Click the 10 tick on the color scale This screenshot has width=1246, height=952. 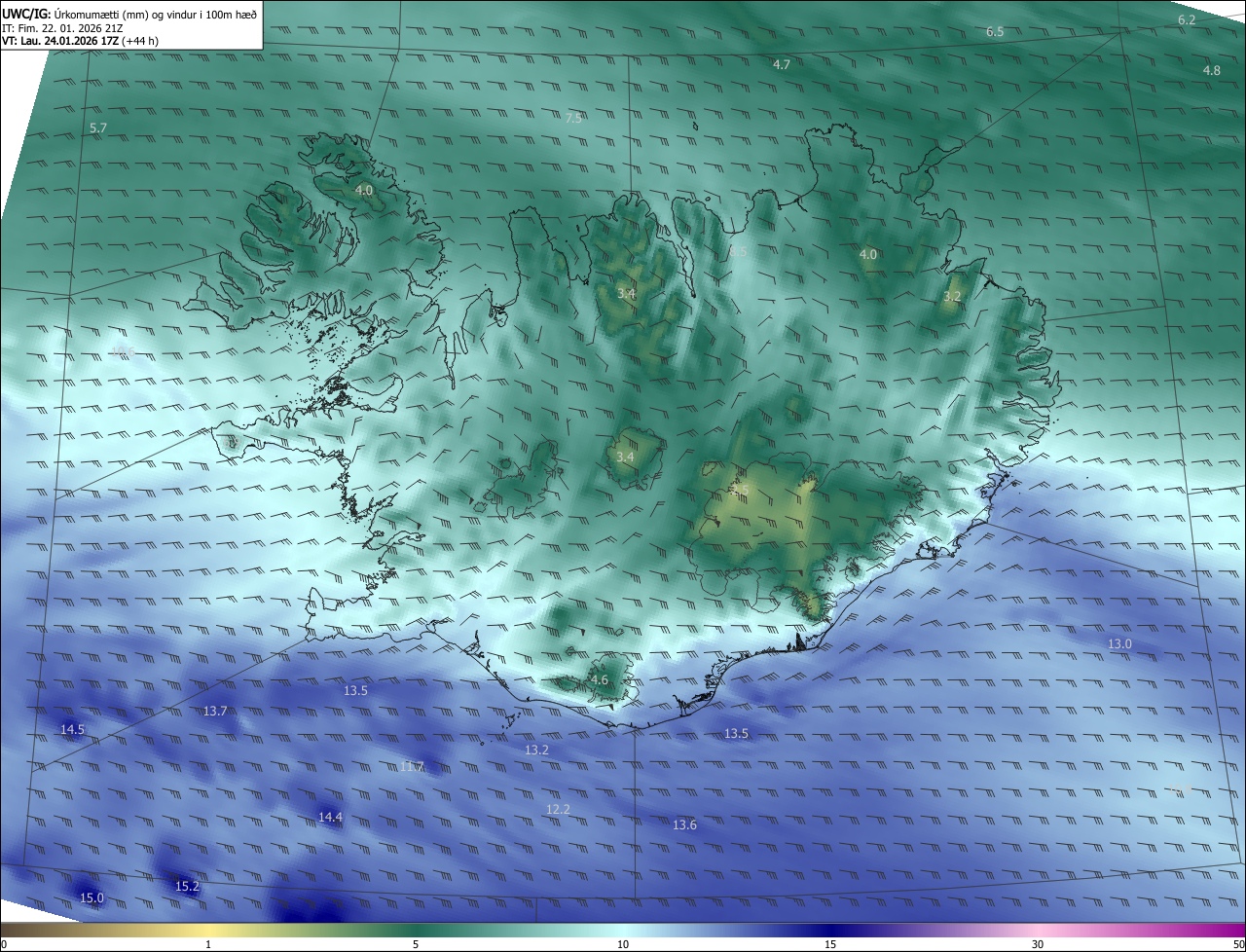tap(623, 944)
